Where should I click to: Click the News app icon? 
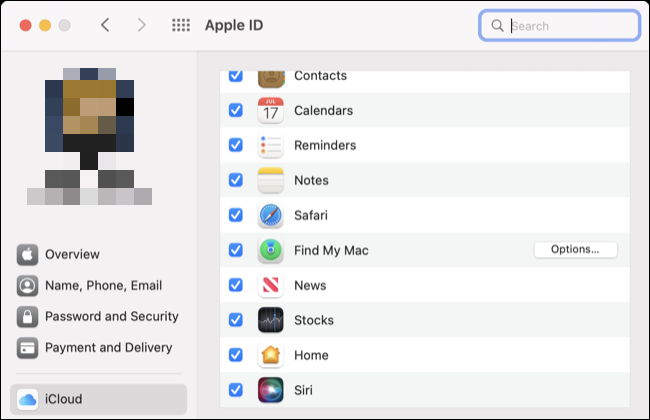(x=271, y=285)
